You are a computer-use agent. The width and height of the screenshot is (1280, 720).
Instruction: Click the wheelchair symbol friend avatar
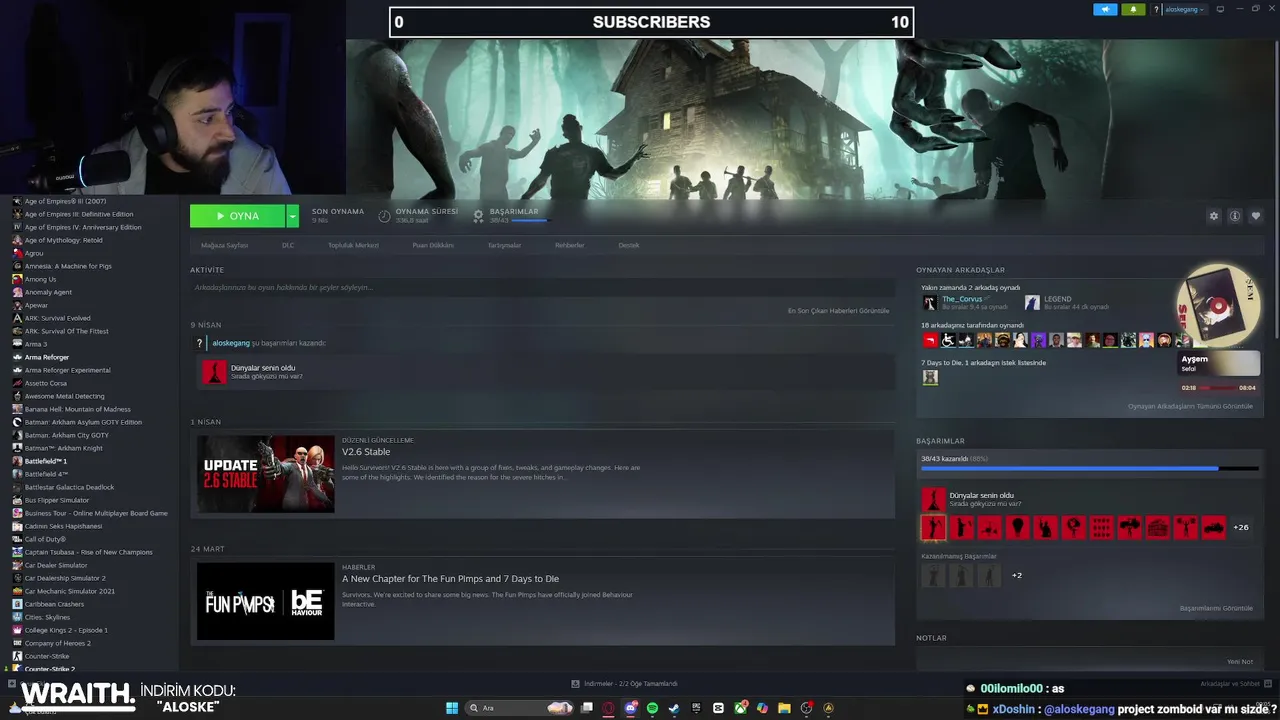point(948,340)
